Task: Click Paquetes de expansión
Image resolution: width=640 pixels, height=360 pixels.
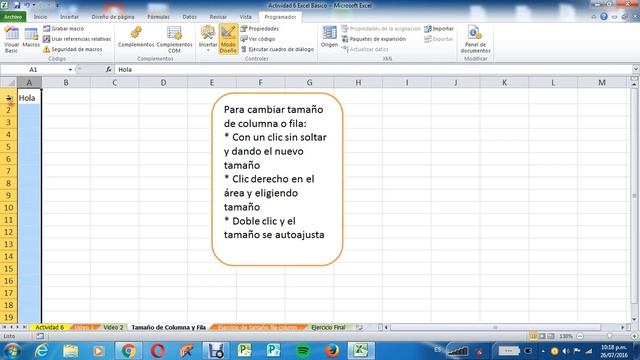Action: pyautogui.click(x=373, y=39)
